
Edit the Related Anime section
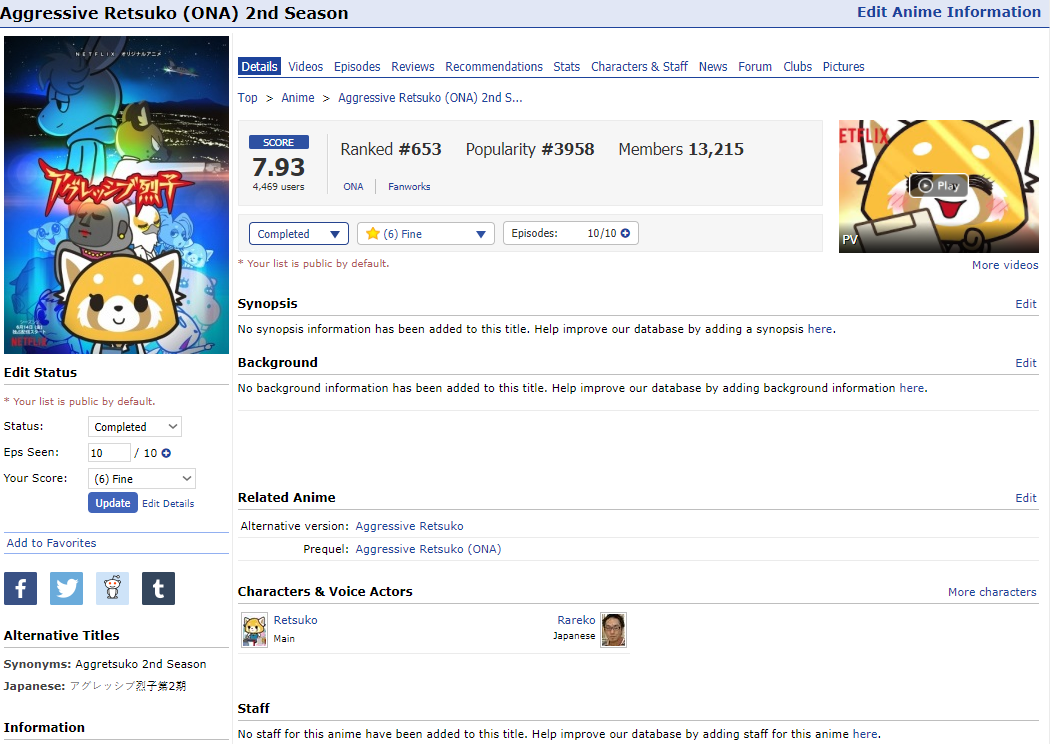[1025, 498]
